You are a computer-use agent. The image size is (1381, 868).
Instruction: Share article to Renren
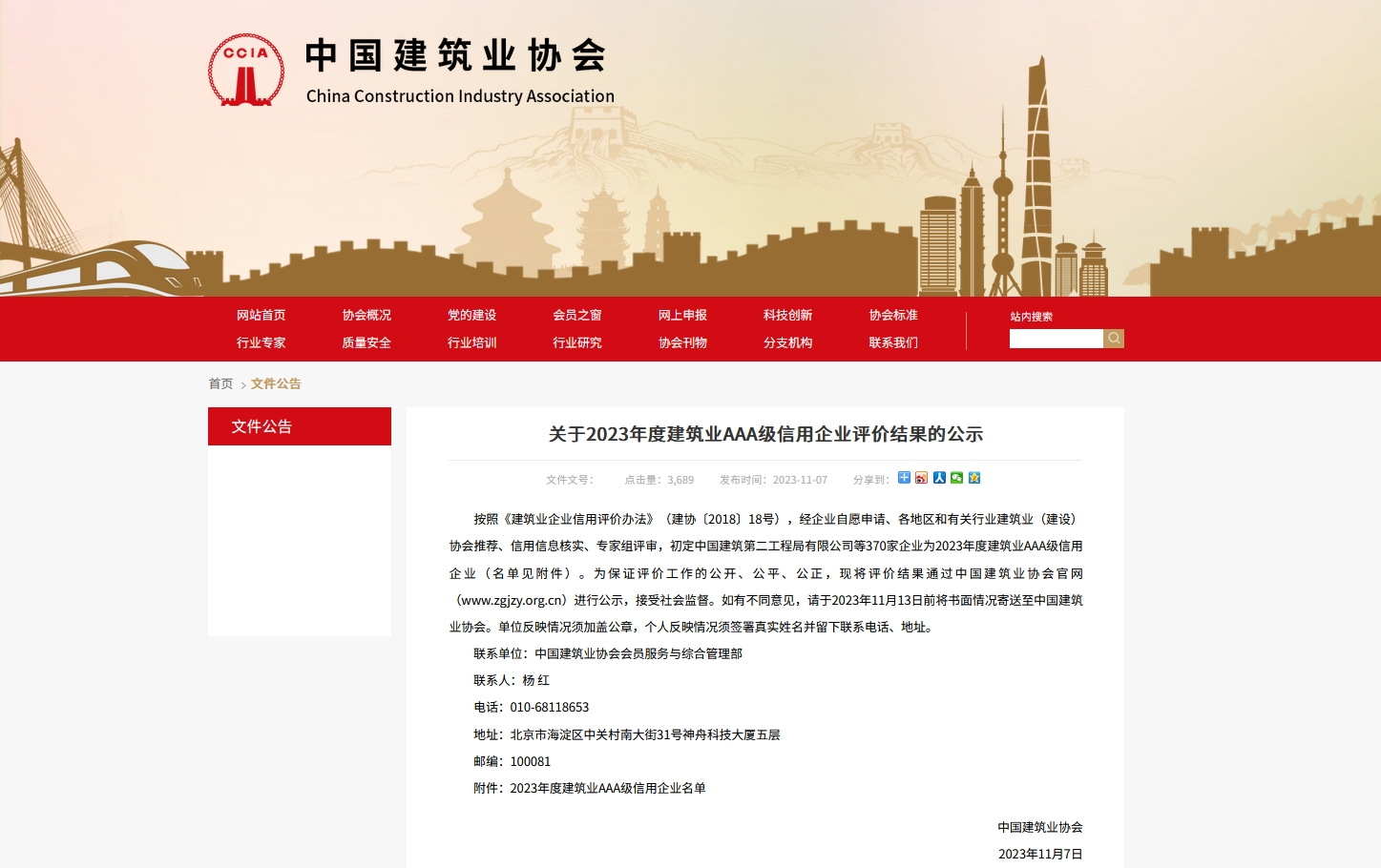pyautogui.click(x=939, y=478)
